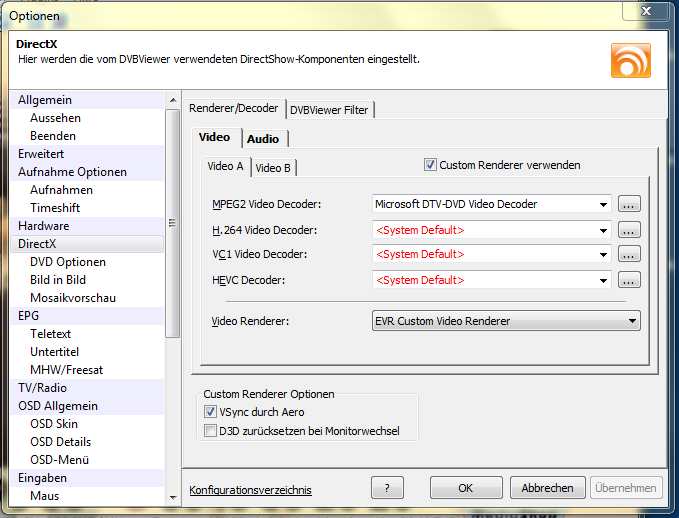Confirm settings with the OK button
The image size is (679, 518).
[x=465, y=488]
